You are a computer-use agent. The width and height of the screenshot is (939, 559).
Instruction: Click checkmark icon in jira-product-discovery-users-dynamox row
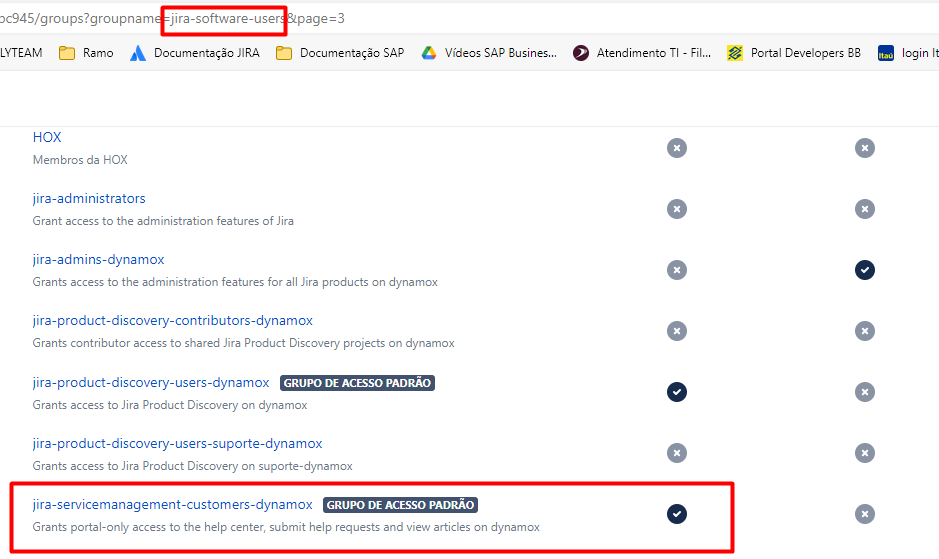pyautogui.click(x=677, y=392)
